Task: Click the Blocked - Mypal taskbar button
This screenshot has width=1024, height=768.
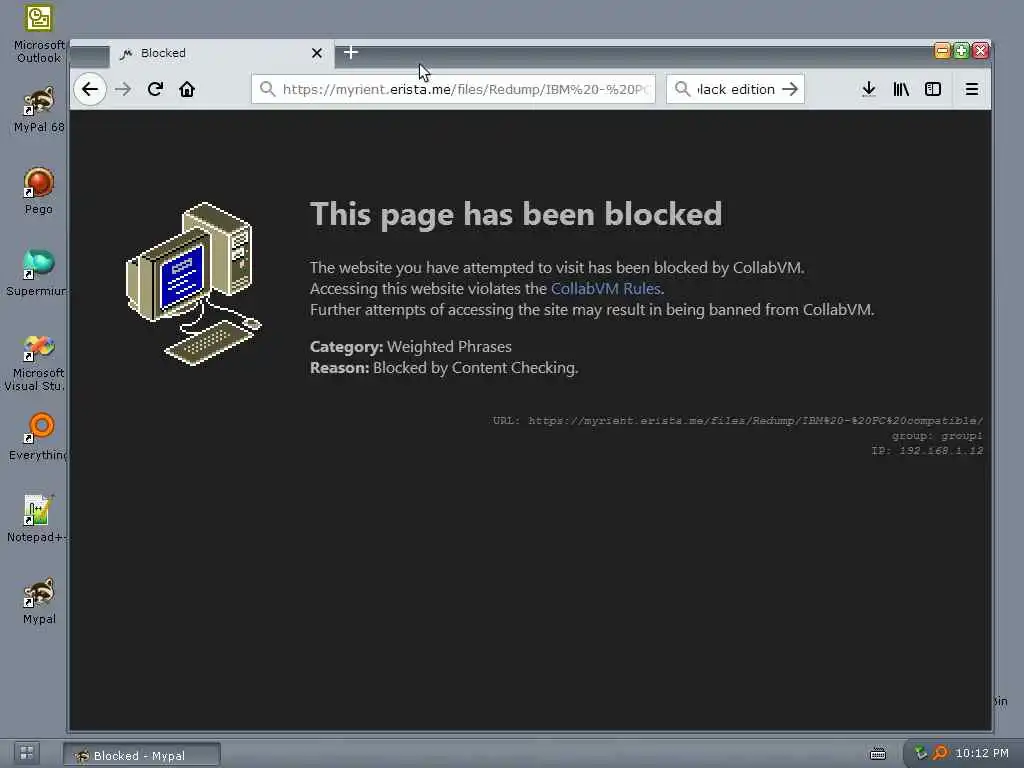Action: pyautogui.click(x=142, y=755)
